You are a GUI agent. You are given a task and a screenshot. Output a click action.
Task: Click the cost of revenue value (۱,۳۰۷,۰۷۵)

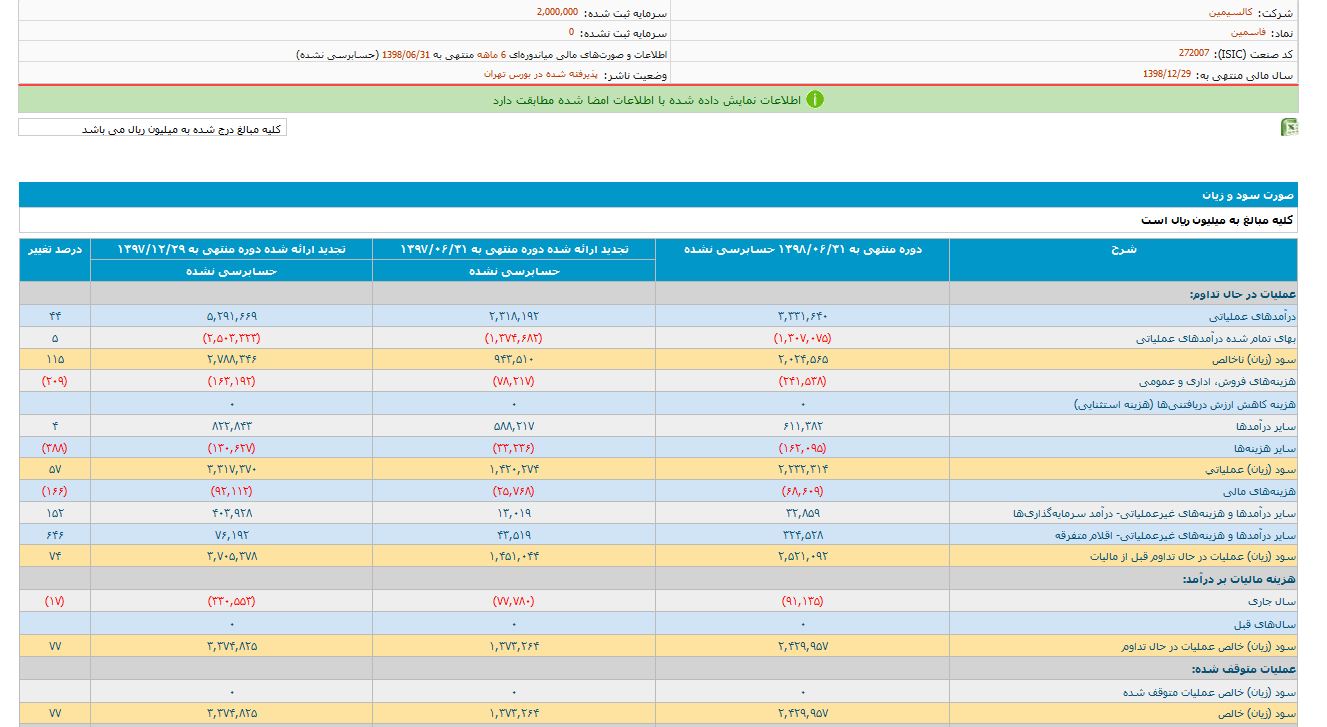coord(803,338)
